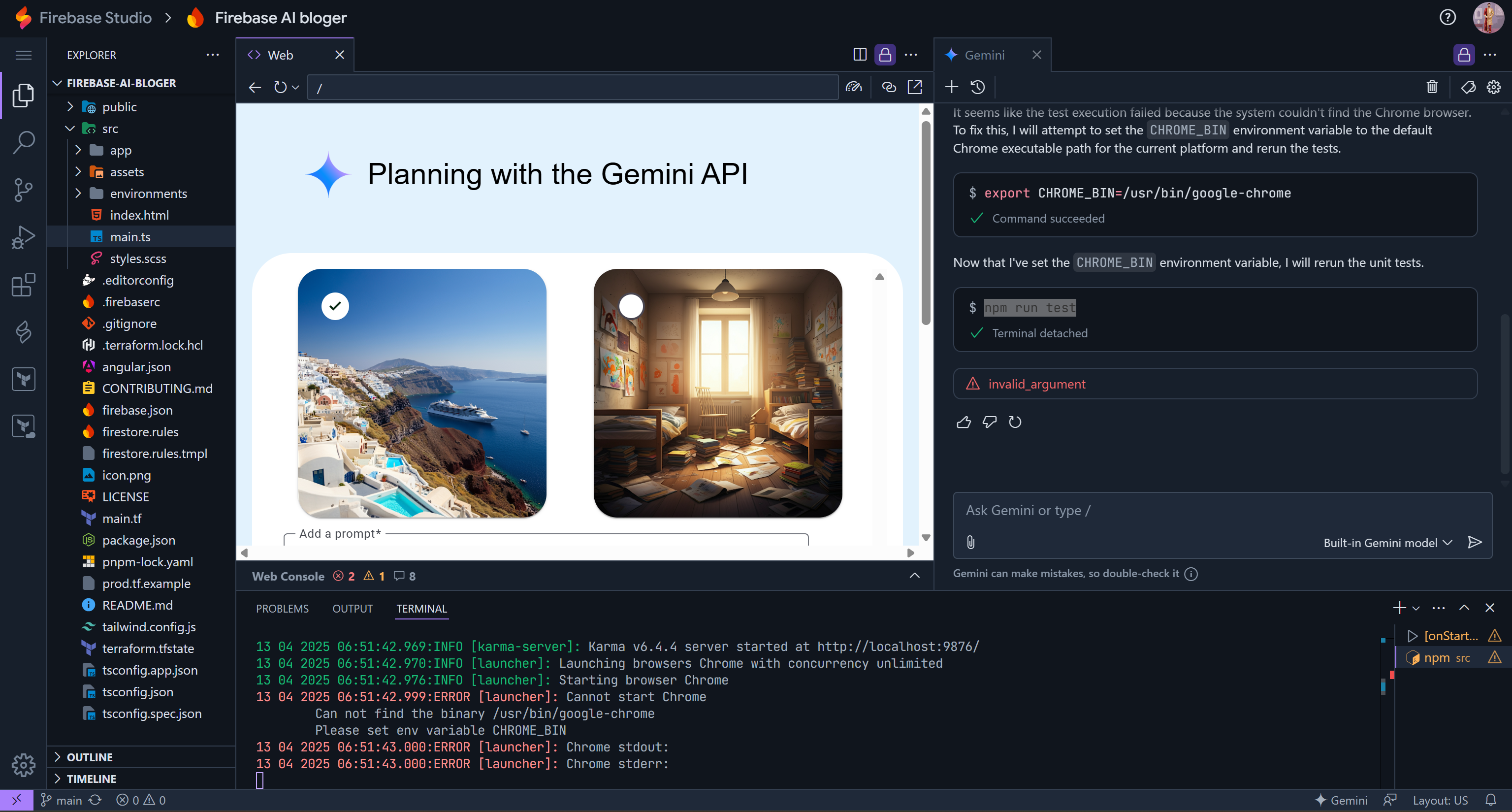Open the Built-in Gemini model dropdown

[1387, 543]
